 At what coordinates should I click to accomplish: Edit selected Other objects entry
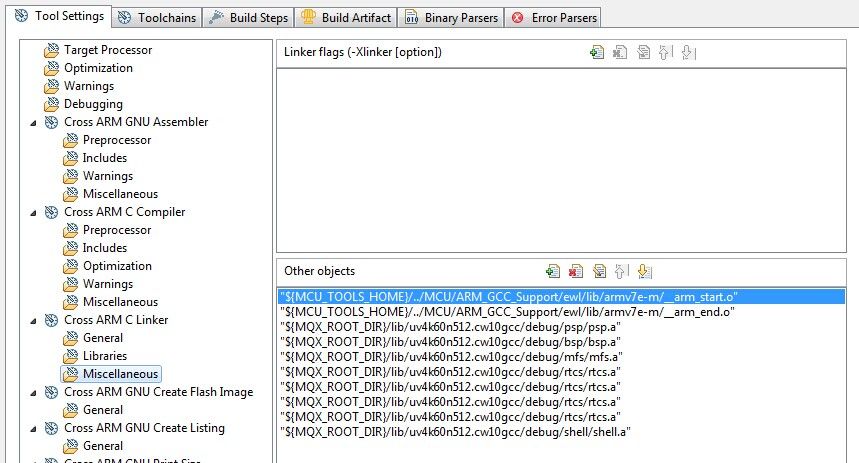pyautogui.click(x=599, y=271)
